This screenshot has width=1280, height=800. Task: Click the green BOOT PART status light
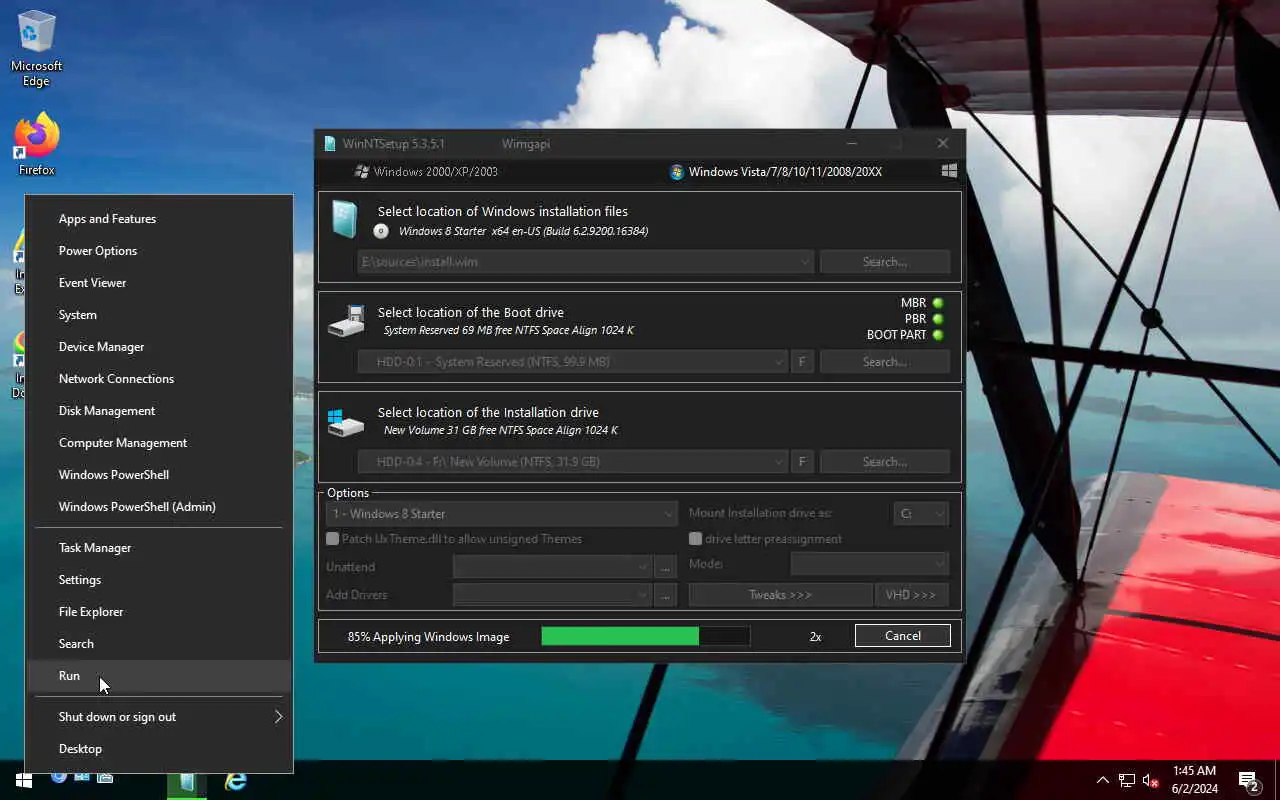938,335
